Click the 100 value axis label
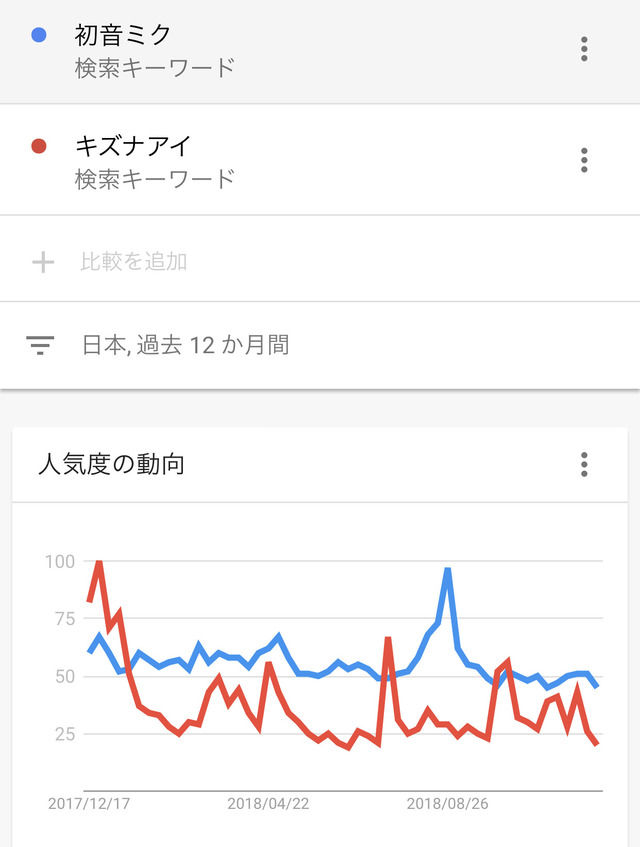This screenshot has width=640, height=847. click(60, 562)
